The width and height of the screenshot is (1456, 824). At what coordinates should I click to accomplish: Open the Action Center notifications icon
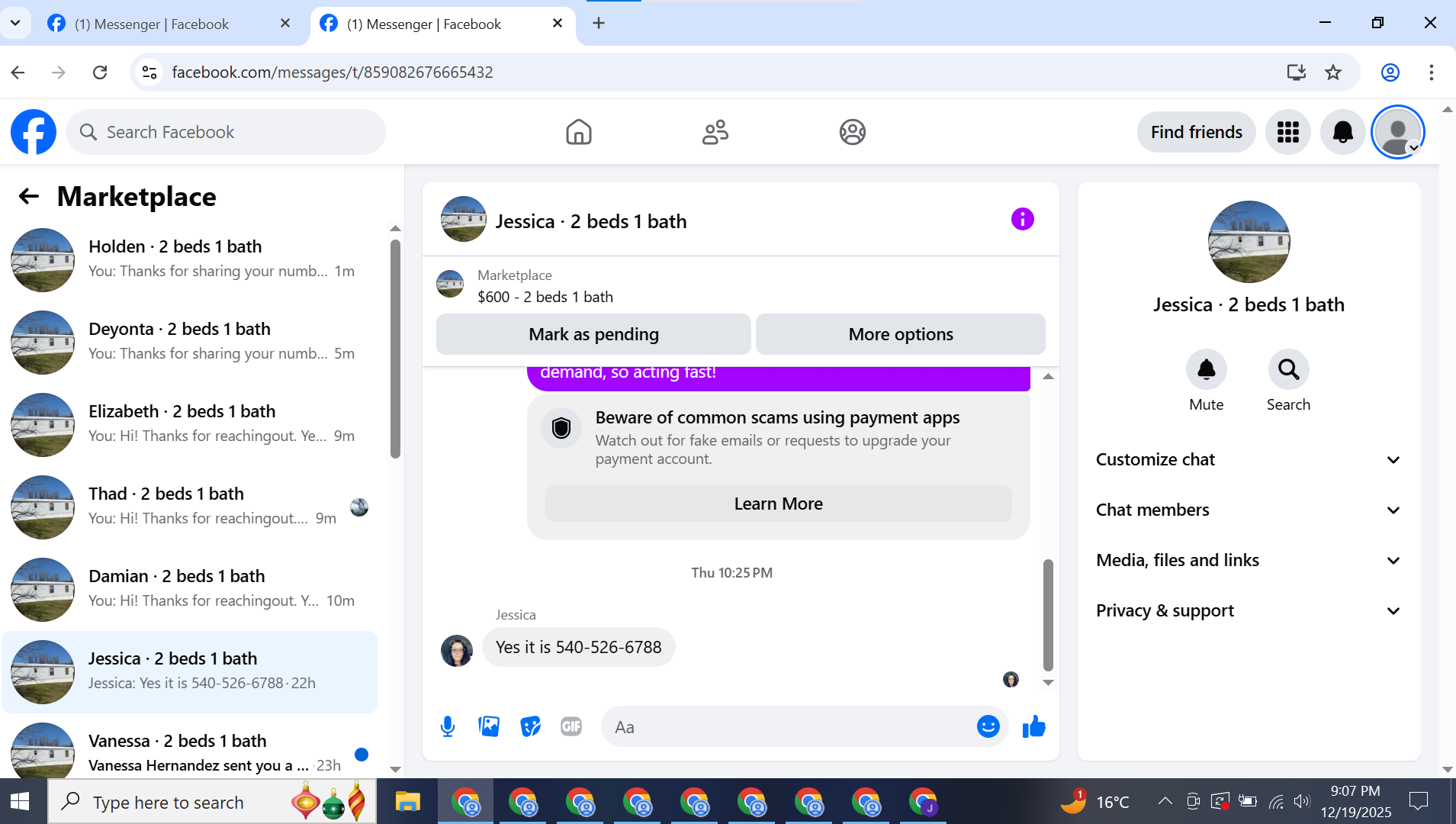(1419, 802)
